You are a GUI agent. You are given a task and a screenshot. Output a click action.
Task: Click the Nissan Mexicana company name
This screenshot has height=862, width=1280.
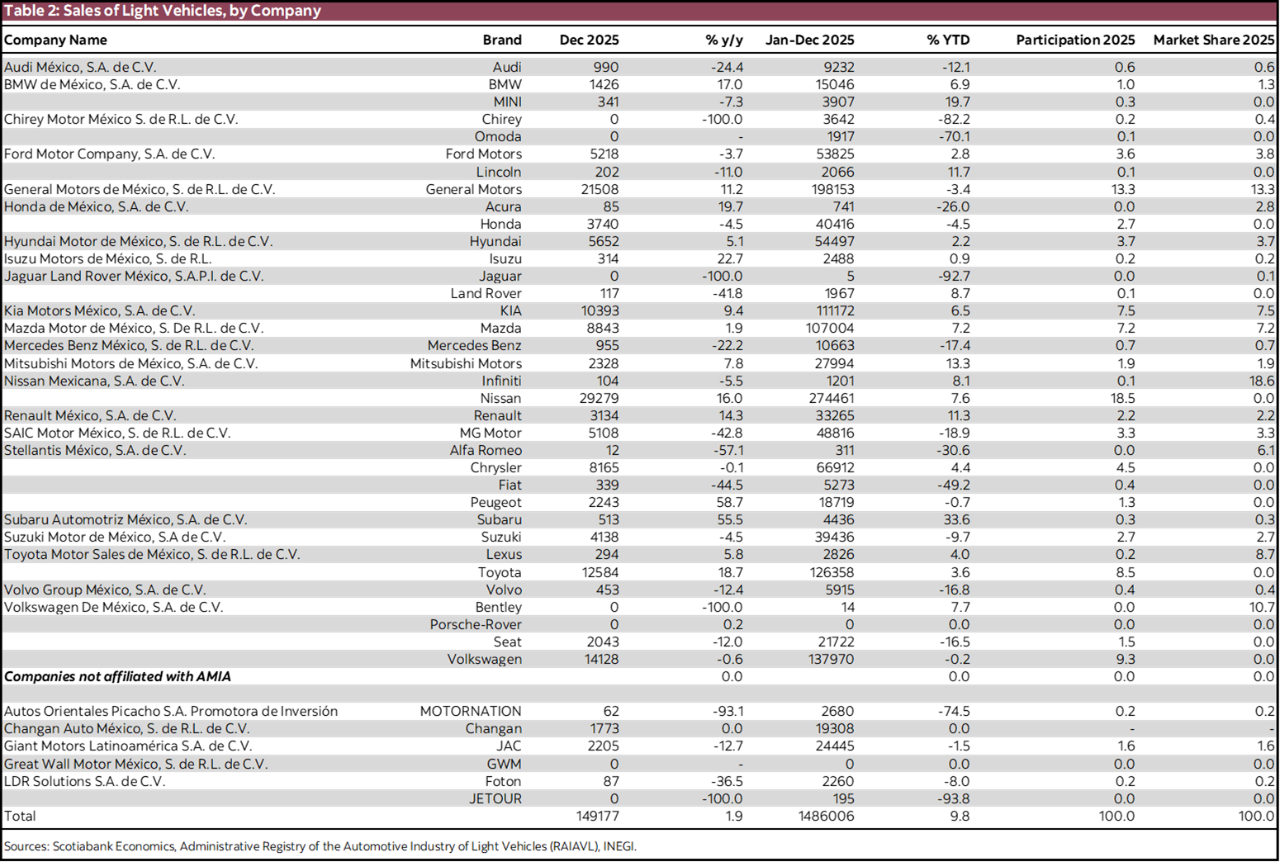point(94,381)
